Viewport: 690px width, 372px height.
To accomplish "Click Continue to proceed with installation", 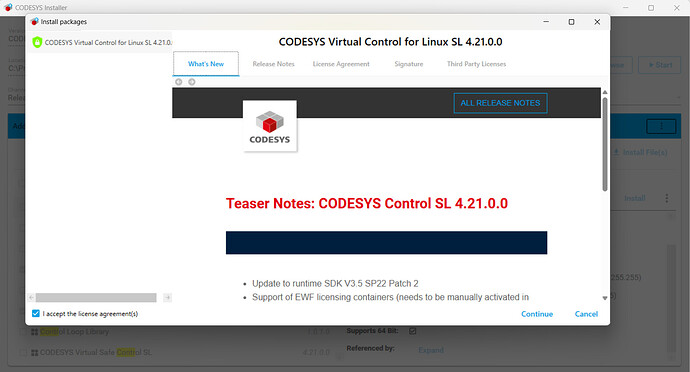I will (x=537, y=314).
